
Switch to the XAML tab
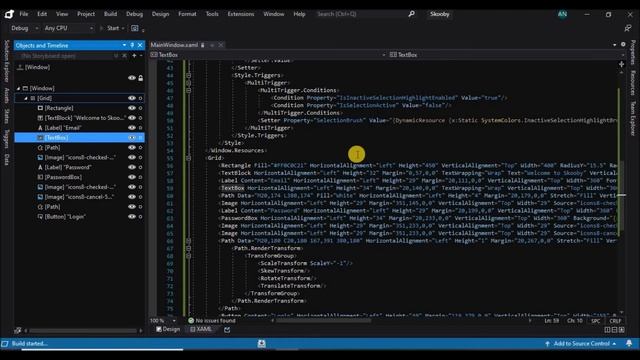point(201,329)
